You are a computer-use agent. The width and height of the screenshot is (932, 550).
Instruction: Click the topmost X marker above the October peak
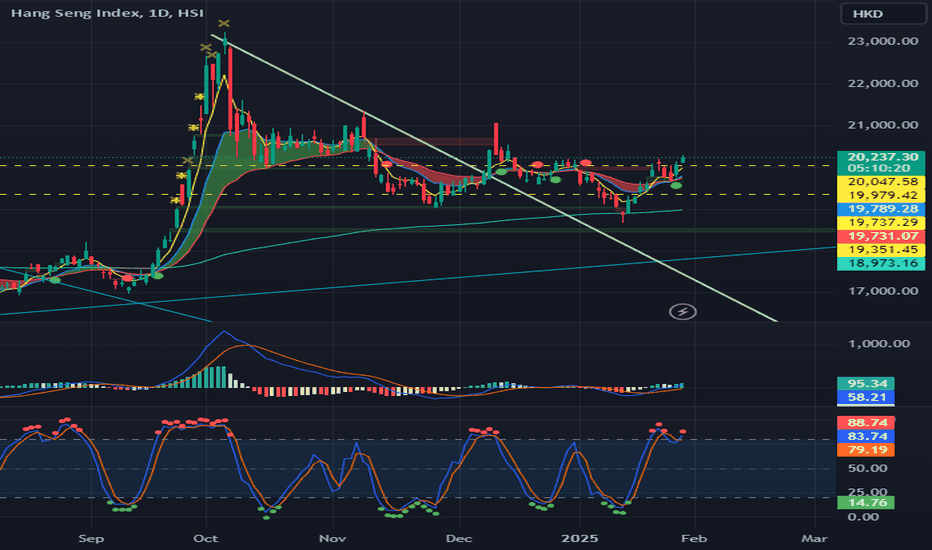click(x=223, y=24)
